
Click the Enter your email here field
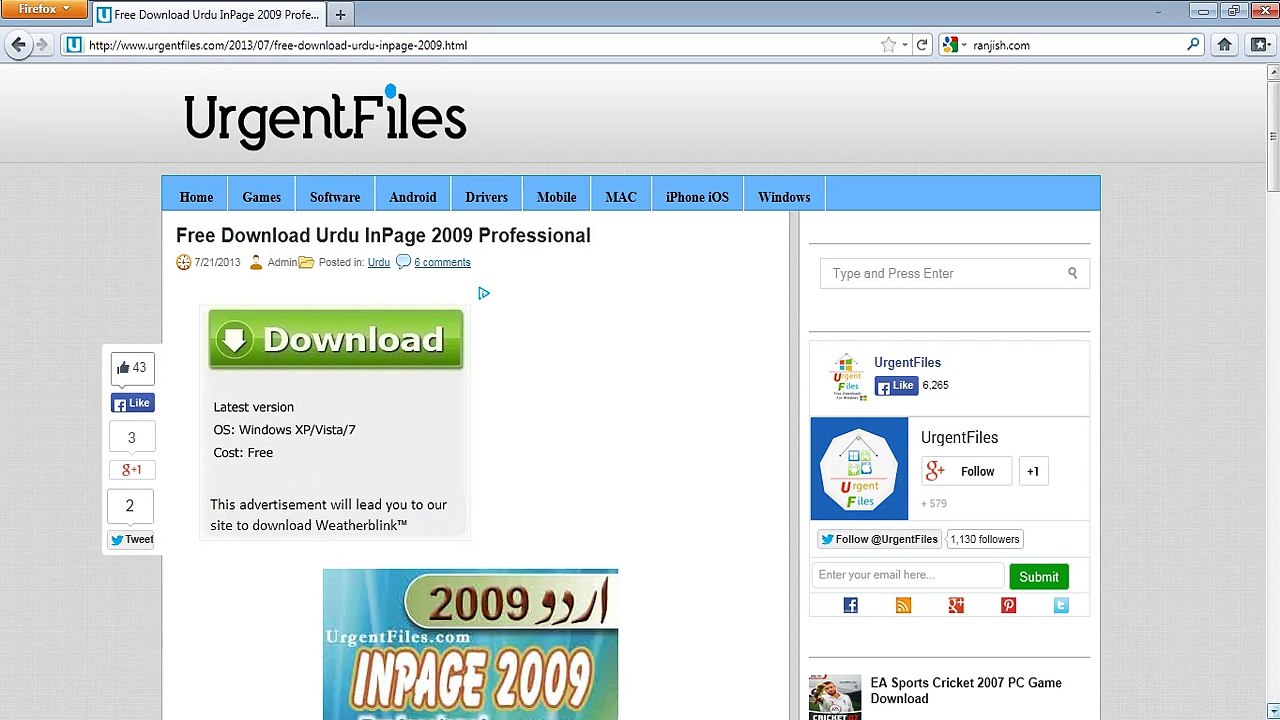point(907,575)
